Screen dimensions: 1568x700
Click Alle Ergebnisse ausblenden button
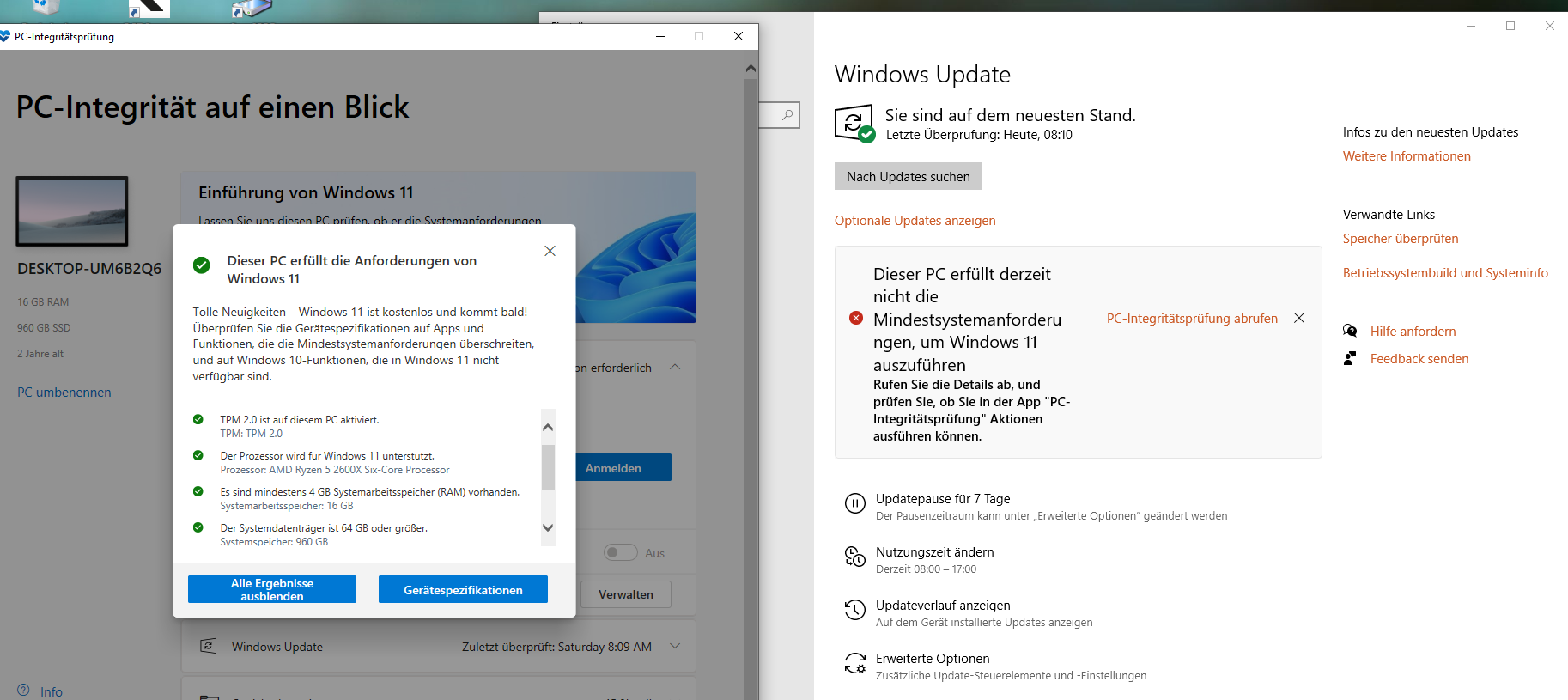coord(272,589)
